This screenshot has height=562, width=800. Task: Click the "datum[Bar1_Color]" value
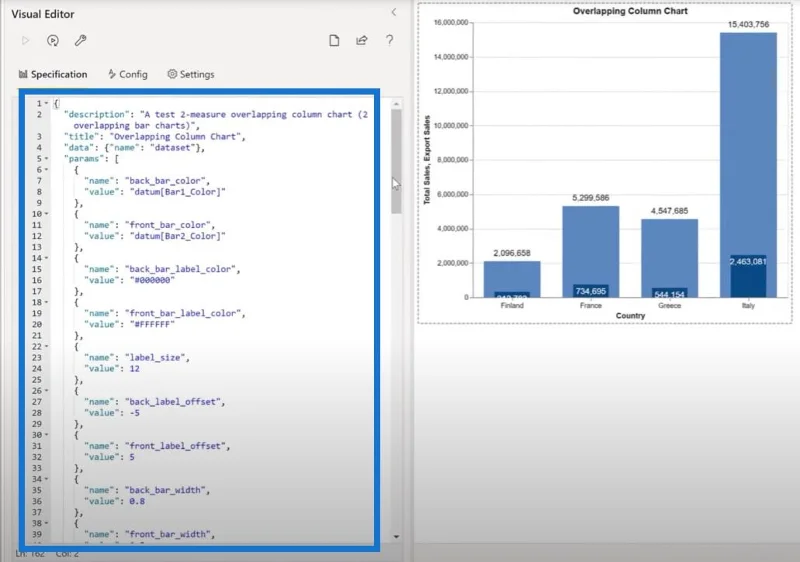pyautogui.click(x=177, y=192)
